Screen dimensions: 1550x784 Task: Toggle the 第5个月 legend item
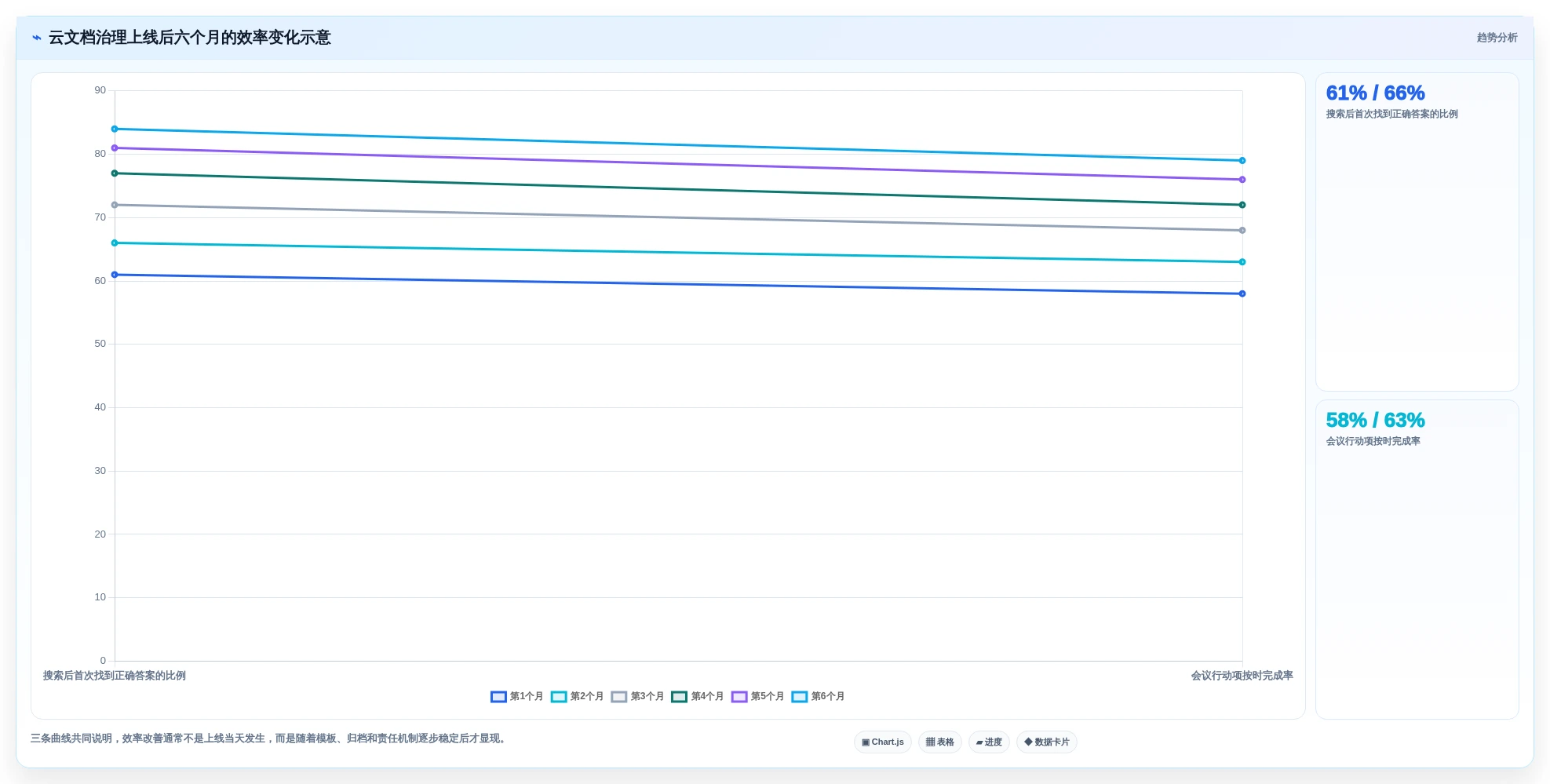tap(757, 697)
